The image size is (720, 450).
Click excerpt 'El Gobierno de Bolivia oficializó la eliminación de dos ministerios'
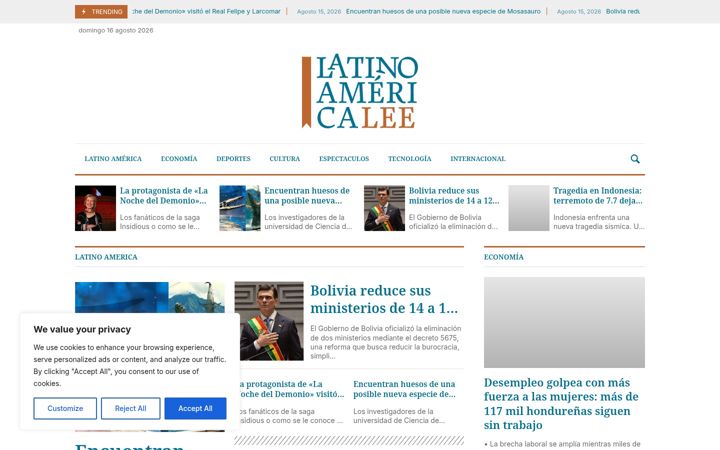(385, 342)
